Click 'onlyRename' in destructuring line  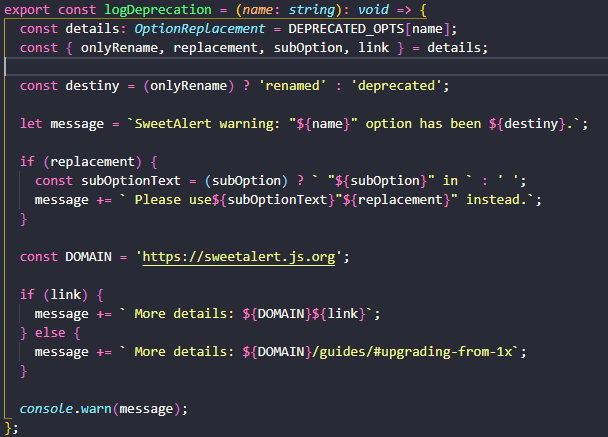[119, 48]
